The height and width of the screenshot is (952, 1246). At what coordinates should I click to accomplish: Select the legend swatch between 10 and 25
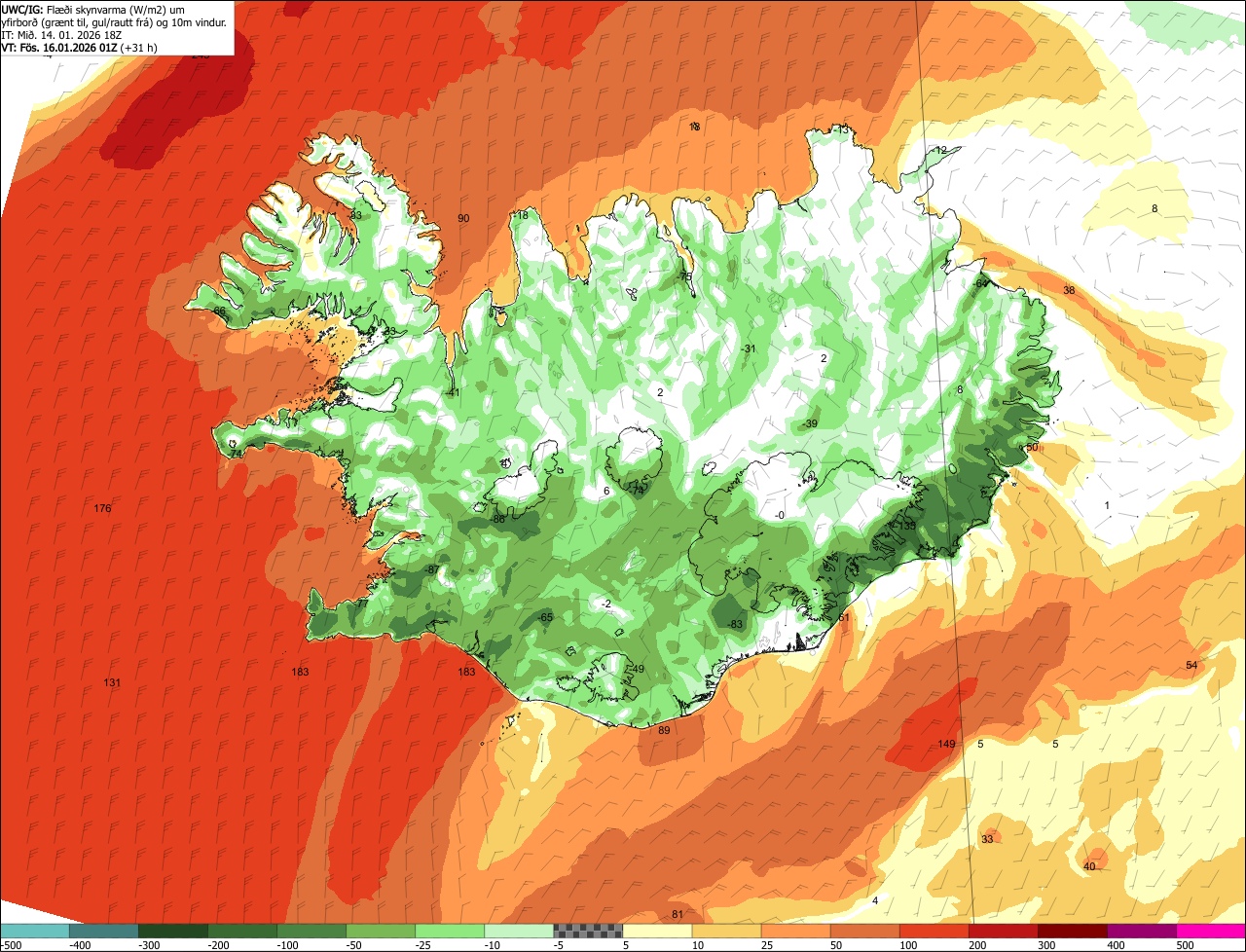click(726, 931)
